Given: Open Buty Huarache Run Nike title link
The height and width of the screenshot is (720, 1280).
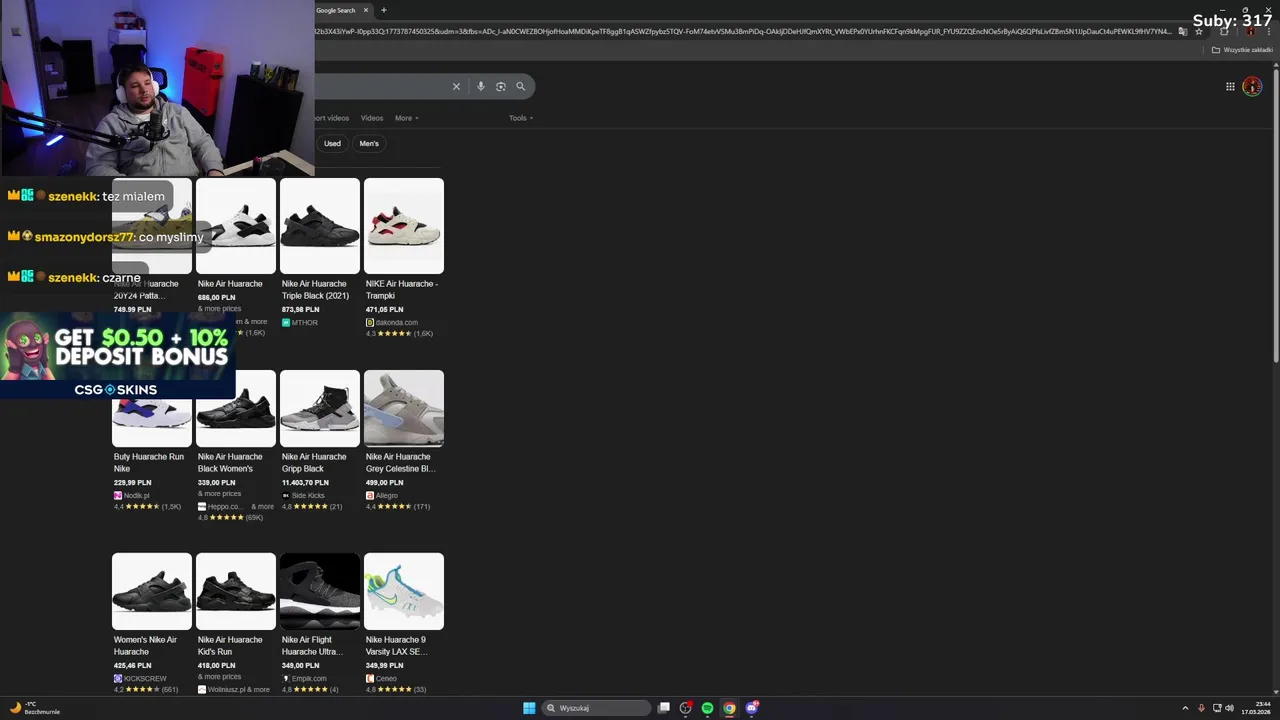Looking at the screenshot, I should point(148,463).
